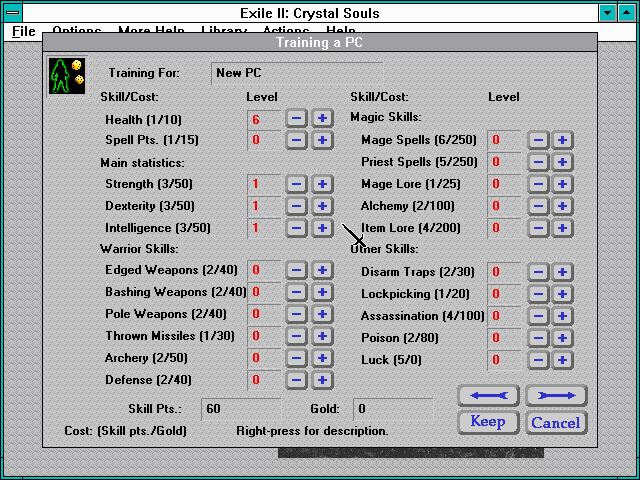Increase Health level with plus button

322,119
